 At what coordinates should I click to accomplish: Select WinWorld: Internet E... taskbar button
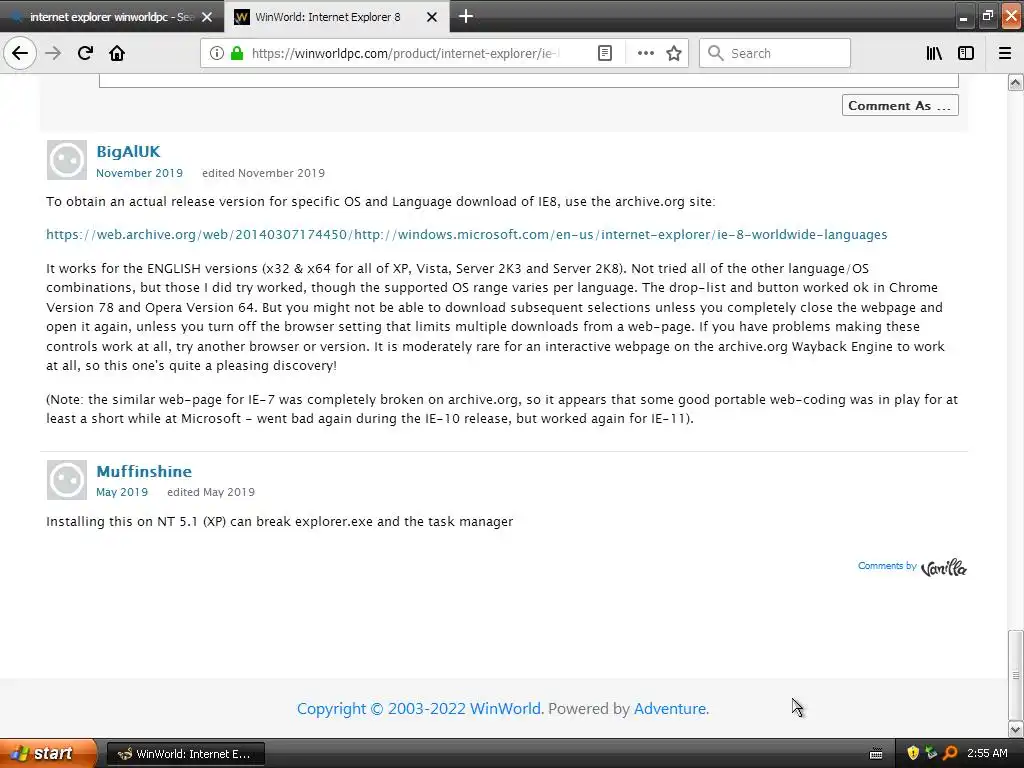[185, 754]
